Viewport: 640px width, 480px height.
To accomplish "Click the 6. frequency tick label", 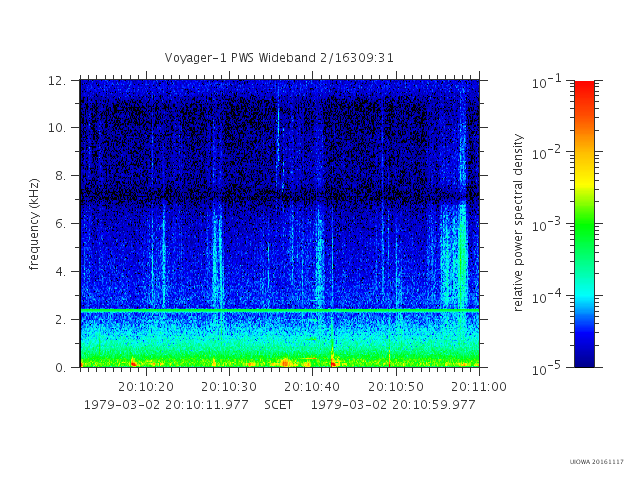I will click(60, 224).
